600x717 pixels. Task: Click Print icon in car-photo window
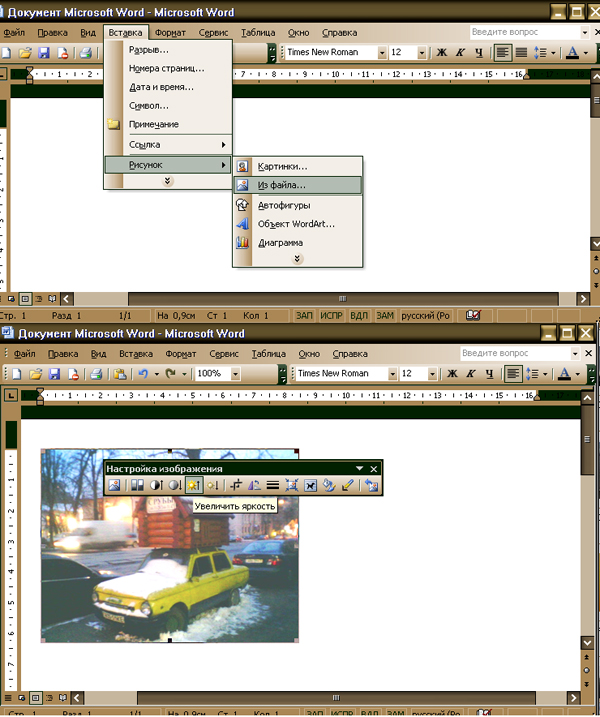point(96,374)
